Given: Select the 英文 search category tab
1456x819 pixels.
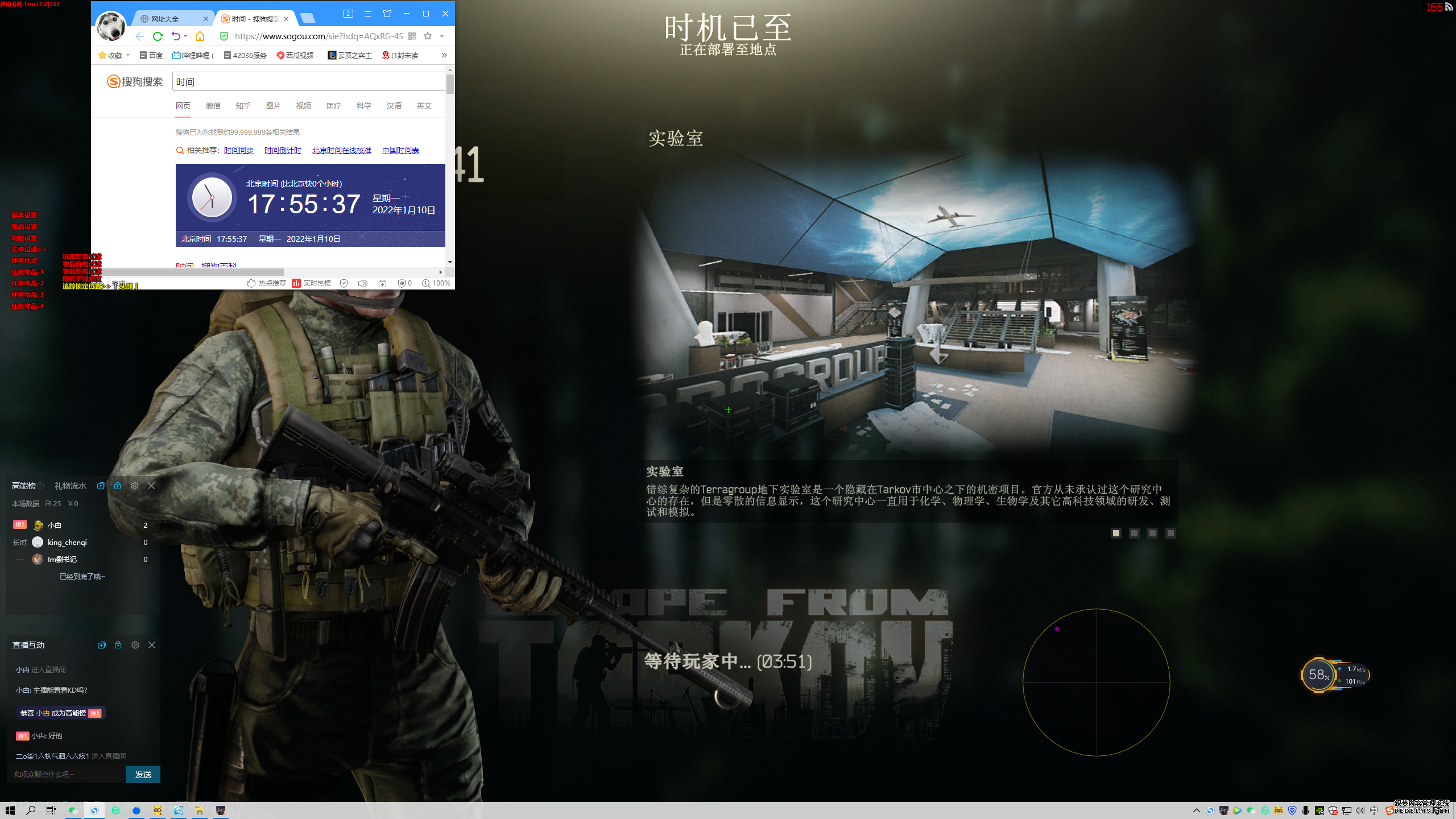Looking at the screenshot, I should 424,106.
